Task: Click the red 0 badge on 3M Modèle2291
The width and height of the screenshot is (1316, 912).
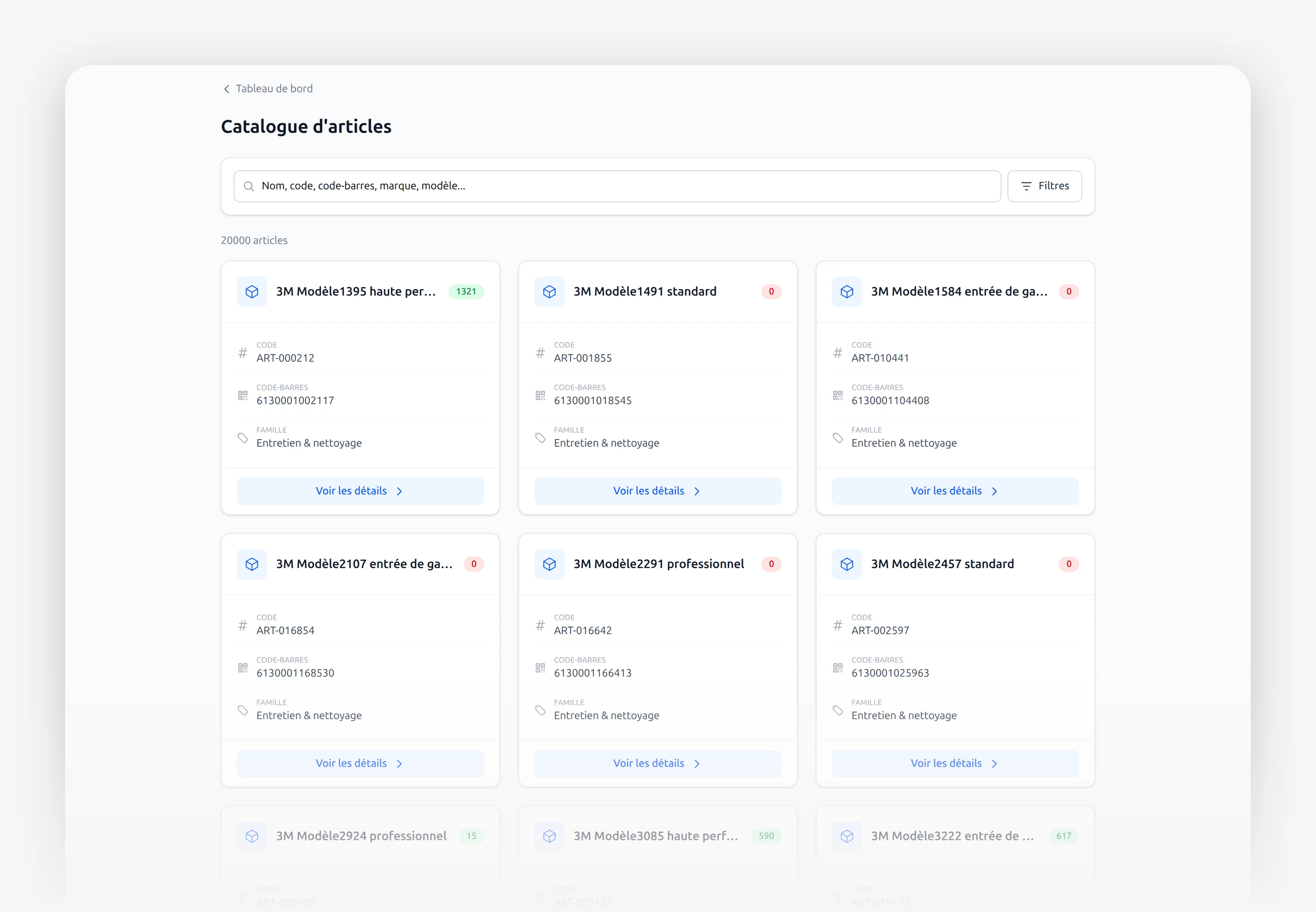Action: 772,565
